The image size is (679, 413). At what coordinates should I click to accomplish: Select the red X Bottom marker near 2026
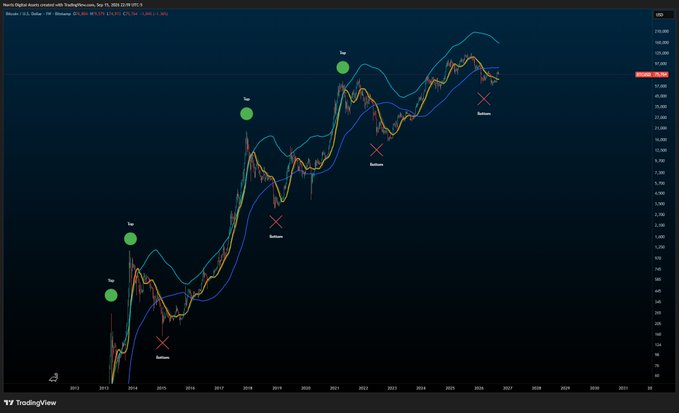(484, 99)
